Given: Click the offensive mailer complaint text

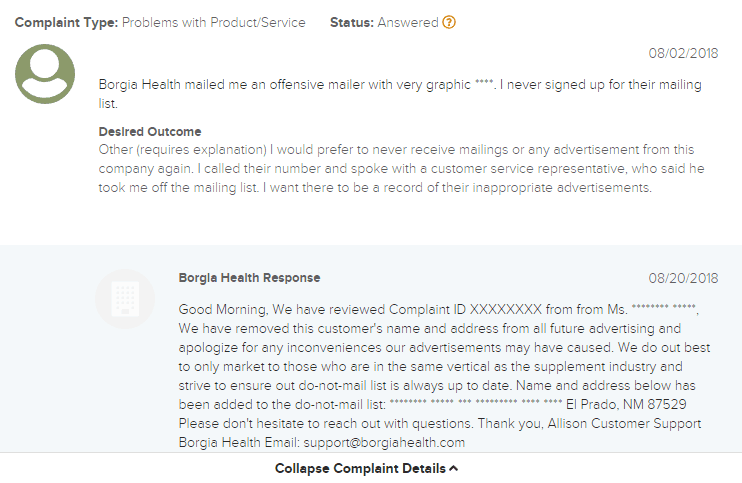Looking at the screenshot, I should [400, 85].
